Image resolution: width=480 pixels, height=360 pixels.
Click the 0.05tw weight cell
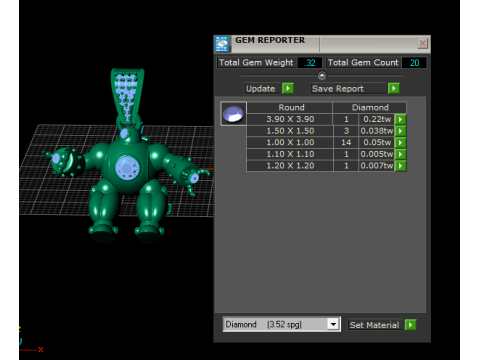377,143
